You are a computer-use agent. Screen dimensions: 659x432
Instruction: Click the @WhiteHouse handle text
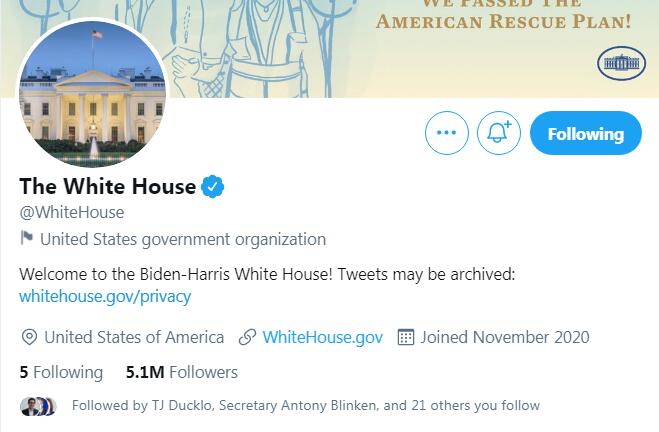72,212
